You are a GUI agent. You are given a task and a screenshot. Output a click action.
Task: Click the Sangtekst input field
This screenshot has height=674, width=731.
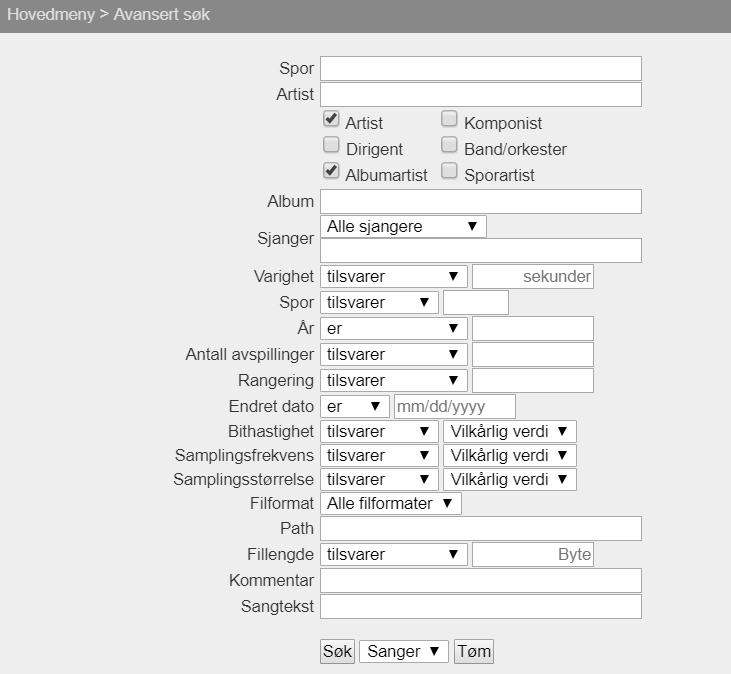480,606
